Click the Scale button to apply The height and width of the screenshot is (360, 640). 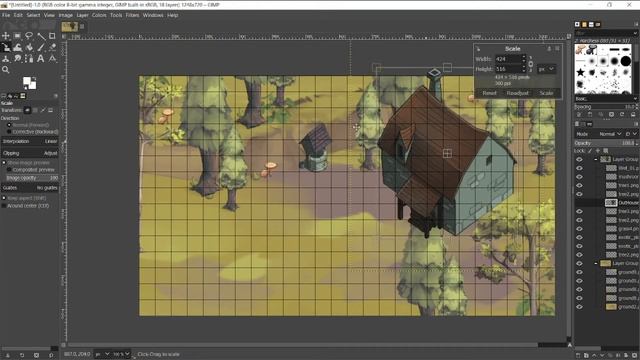[546, 93]
